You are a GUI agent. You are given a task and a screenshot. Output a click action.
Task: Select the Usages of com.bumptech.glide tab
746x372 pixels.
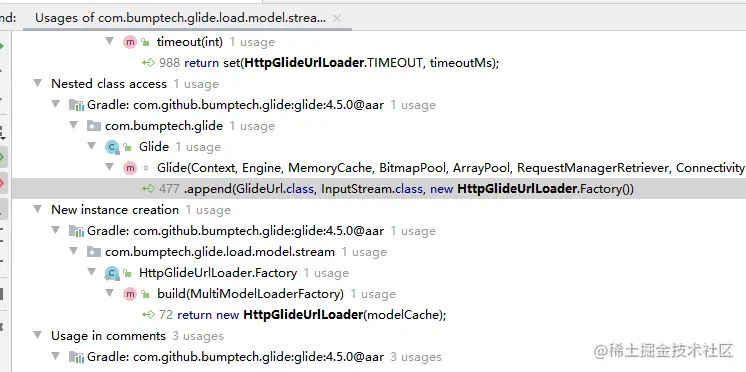(x=181, y=18)
